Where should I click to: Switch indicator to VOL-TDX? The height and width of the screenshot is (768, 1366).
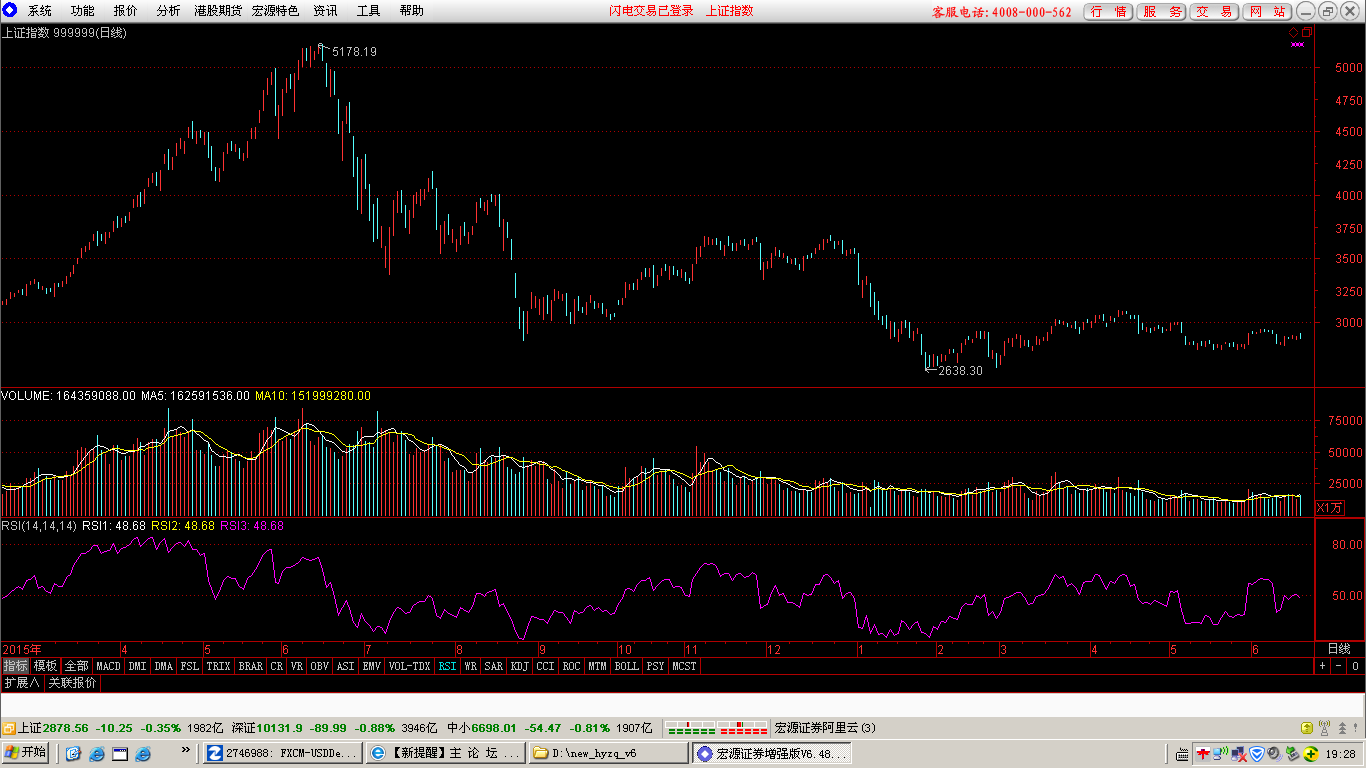409,666
